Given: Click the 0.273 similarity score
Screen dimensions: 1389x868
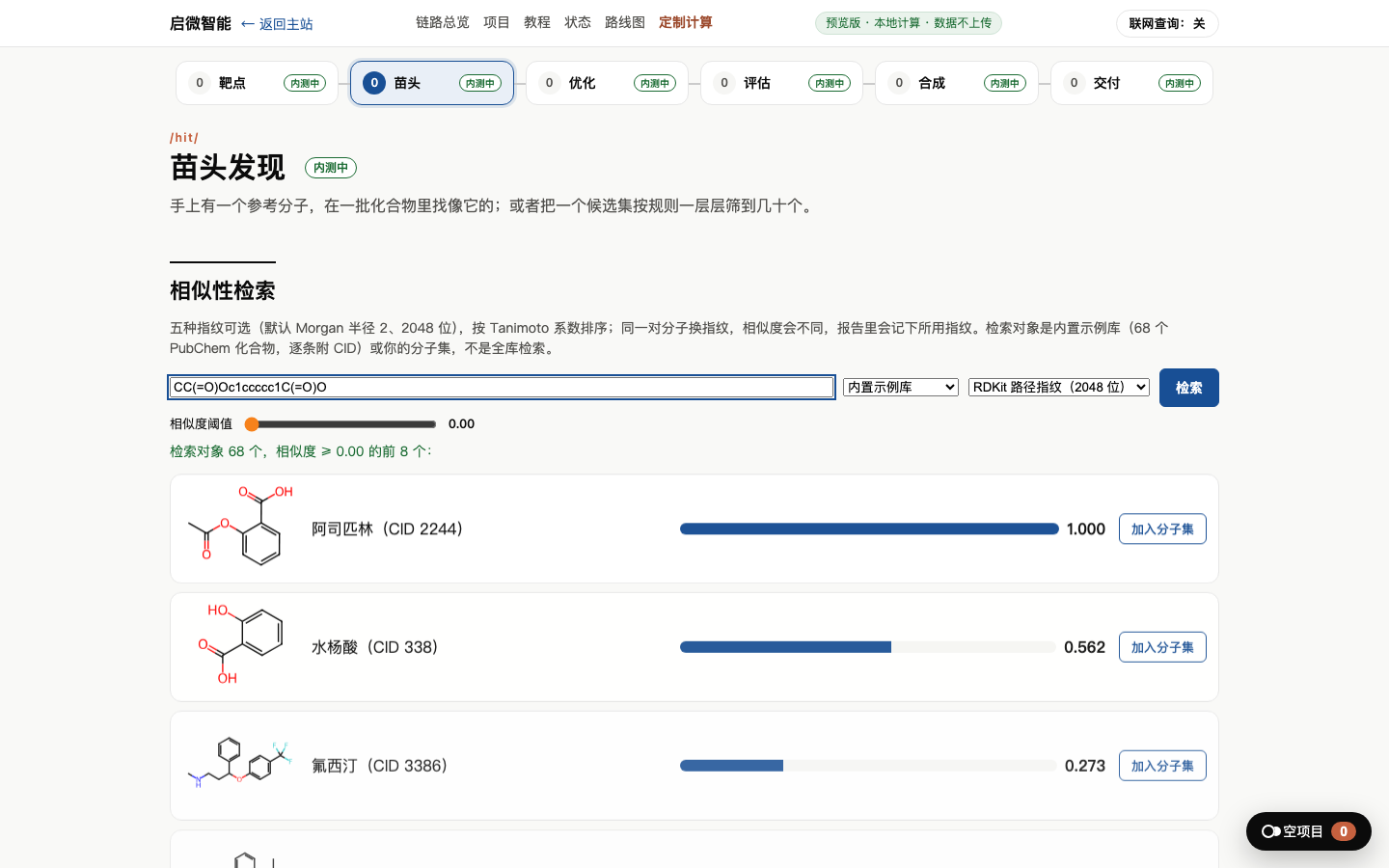Looking at the screenshot, I should pos(1085,766).
